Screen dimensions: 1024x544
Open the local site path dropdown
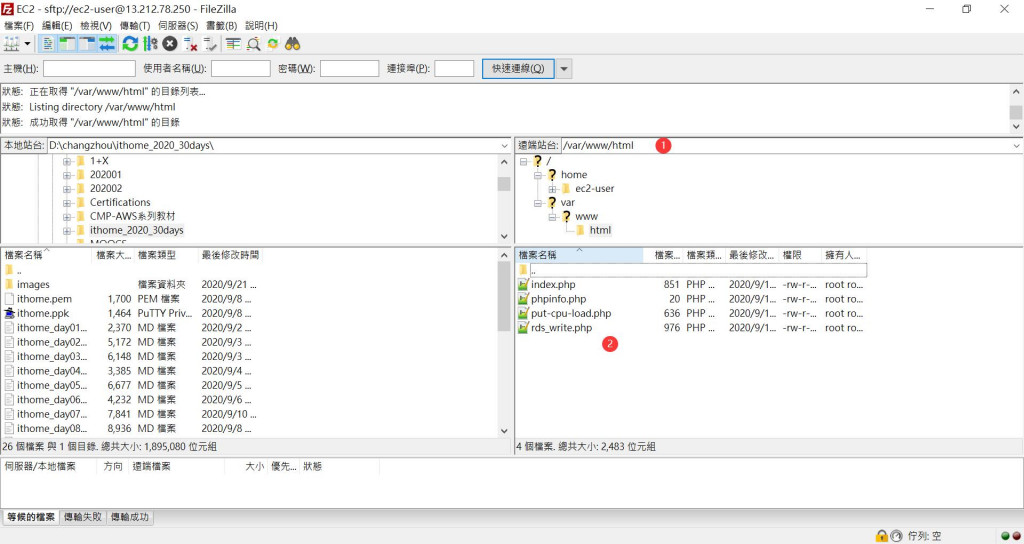coord(504,146)
